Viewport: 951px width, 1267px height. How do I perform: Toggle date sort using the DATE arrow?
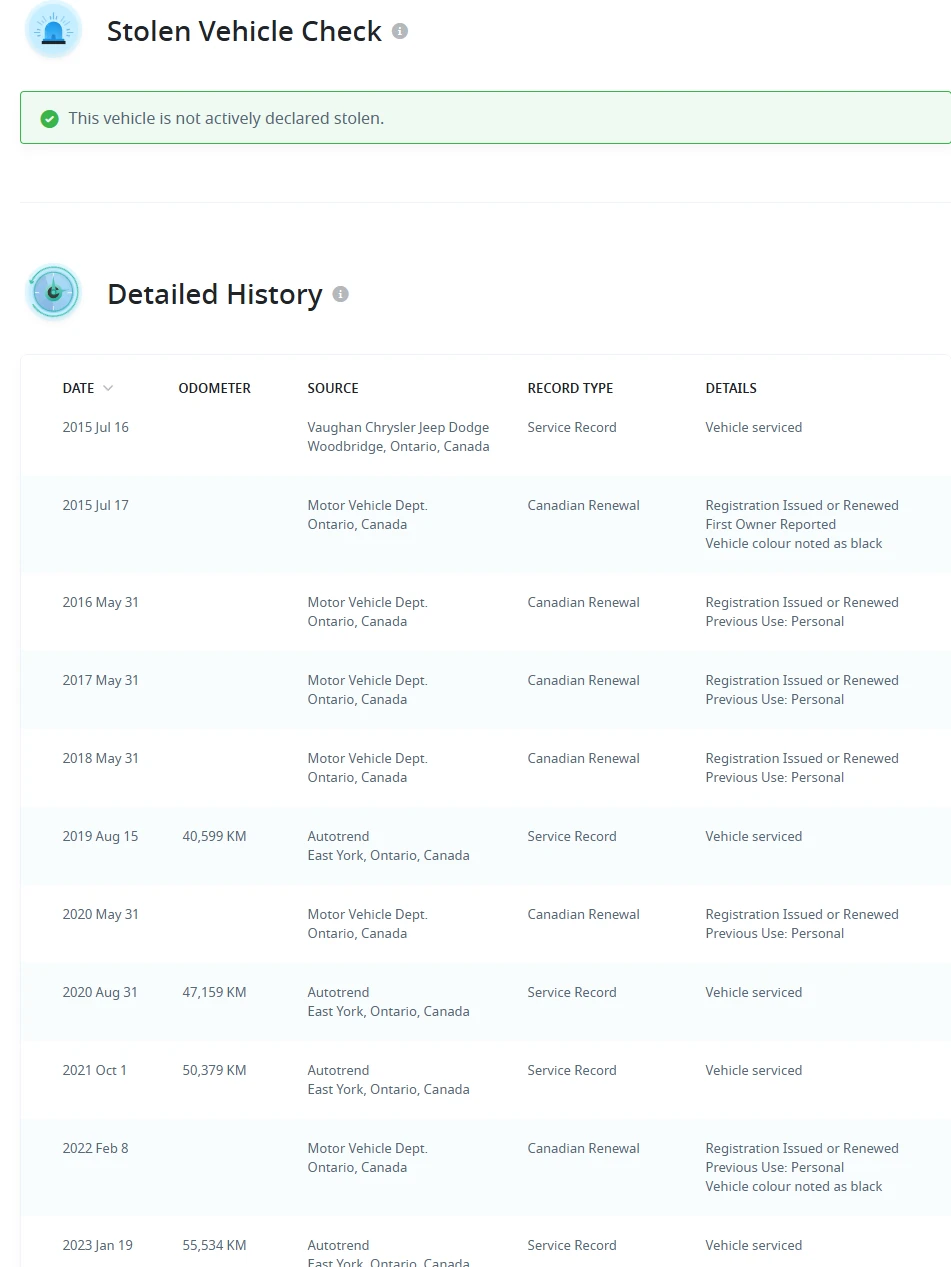pos(108,388)
